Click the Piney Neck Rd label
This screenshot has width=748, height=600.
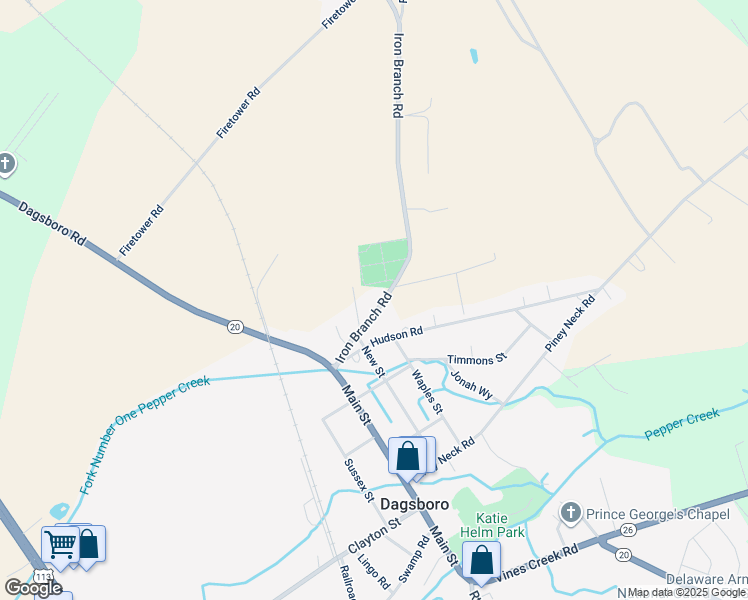click(x=570, y=323)
